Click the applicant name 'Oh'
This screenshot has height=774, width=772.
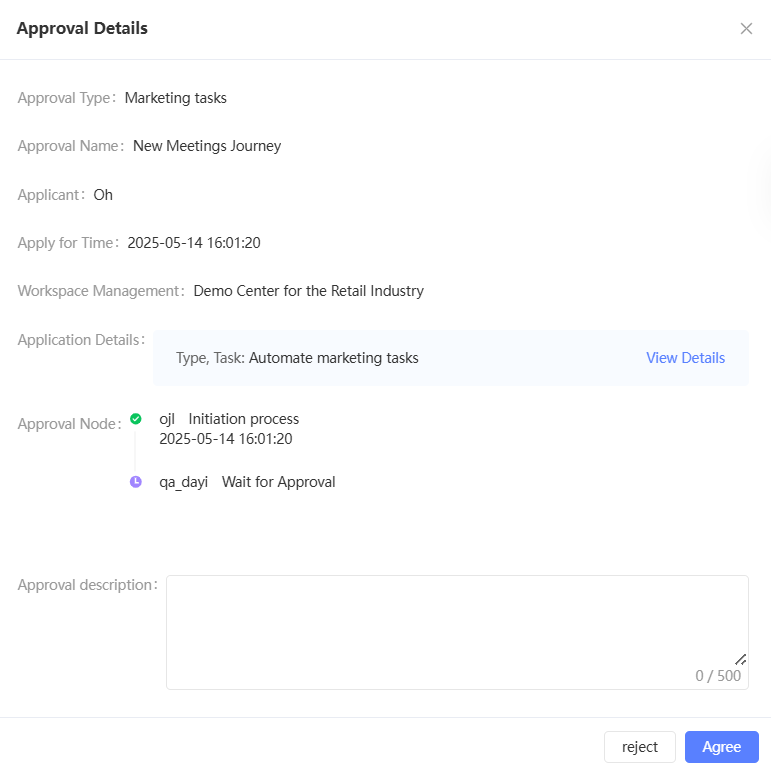click(103, 195)
